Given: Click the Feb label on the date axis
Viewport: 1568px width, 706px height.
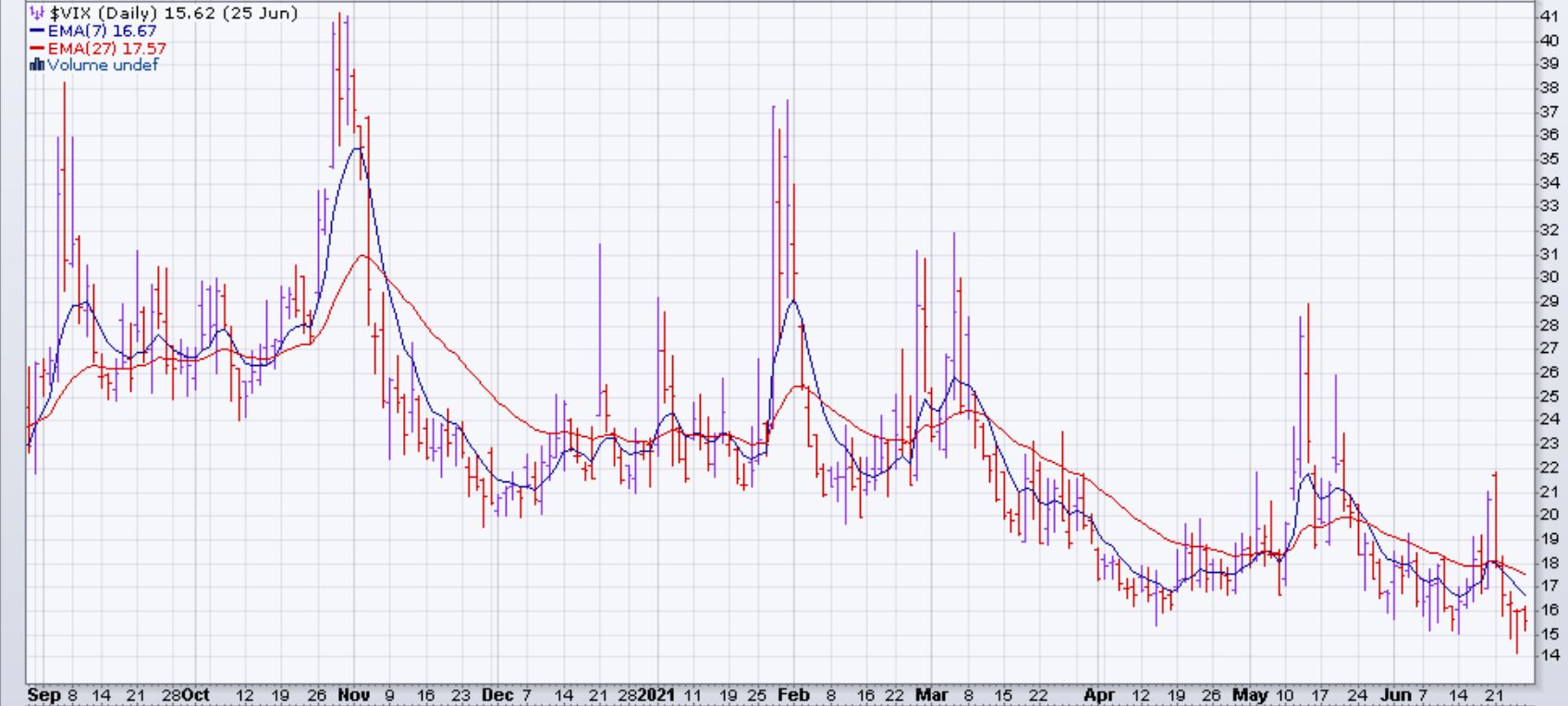Looking at the screenshot, I should (x=793, y=695).
